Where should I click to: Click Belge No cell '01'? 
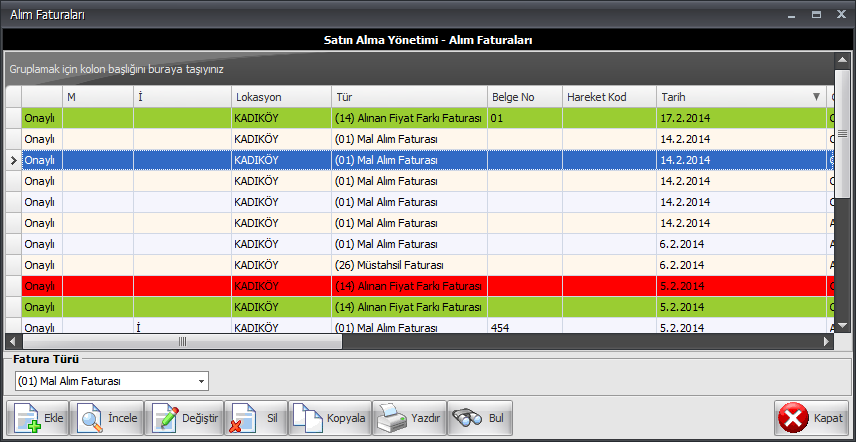[x=525, y=118]
